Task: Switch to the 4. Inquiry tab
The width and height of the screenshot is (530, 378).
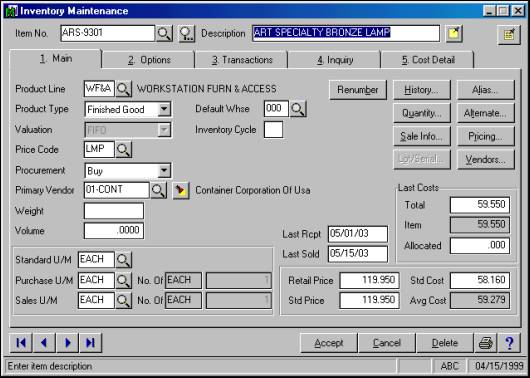Action: (335, 60)
